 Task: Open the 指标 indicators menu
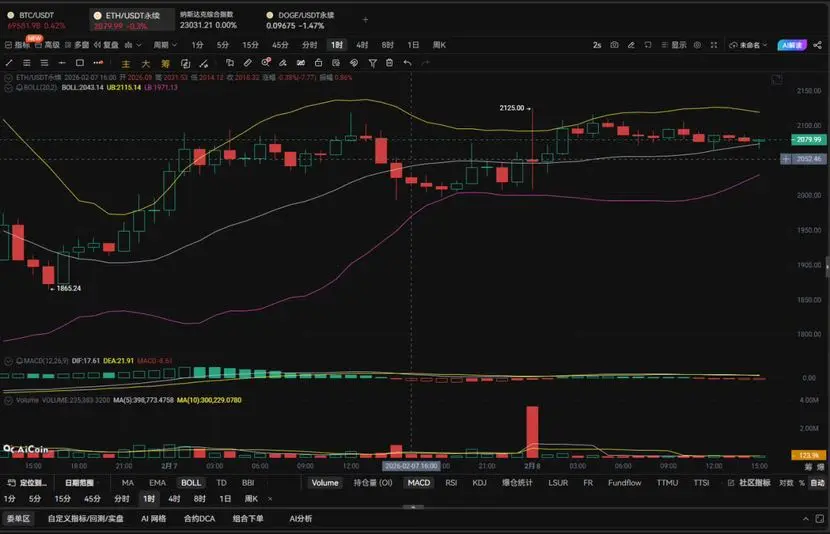coord(17,45)
